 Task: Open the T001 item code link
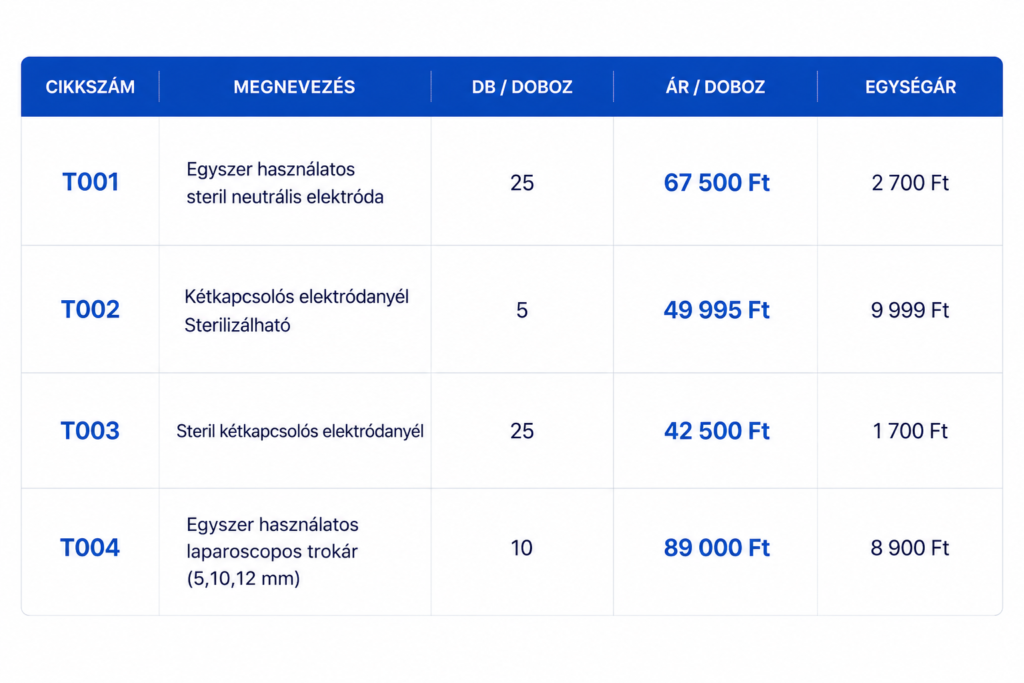pyautogui.click(x=90, y=182)
